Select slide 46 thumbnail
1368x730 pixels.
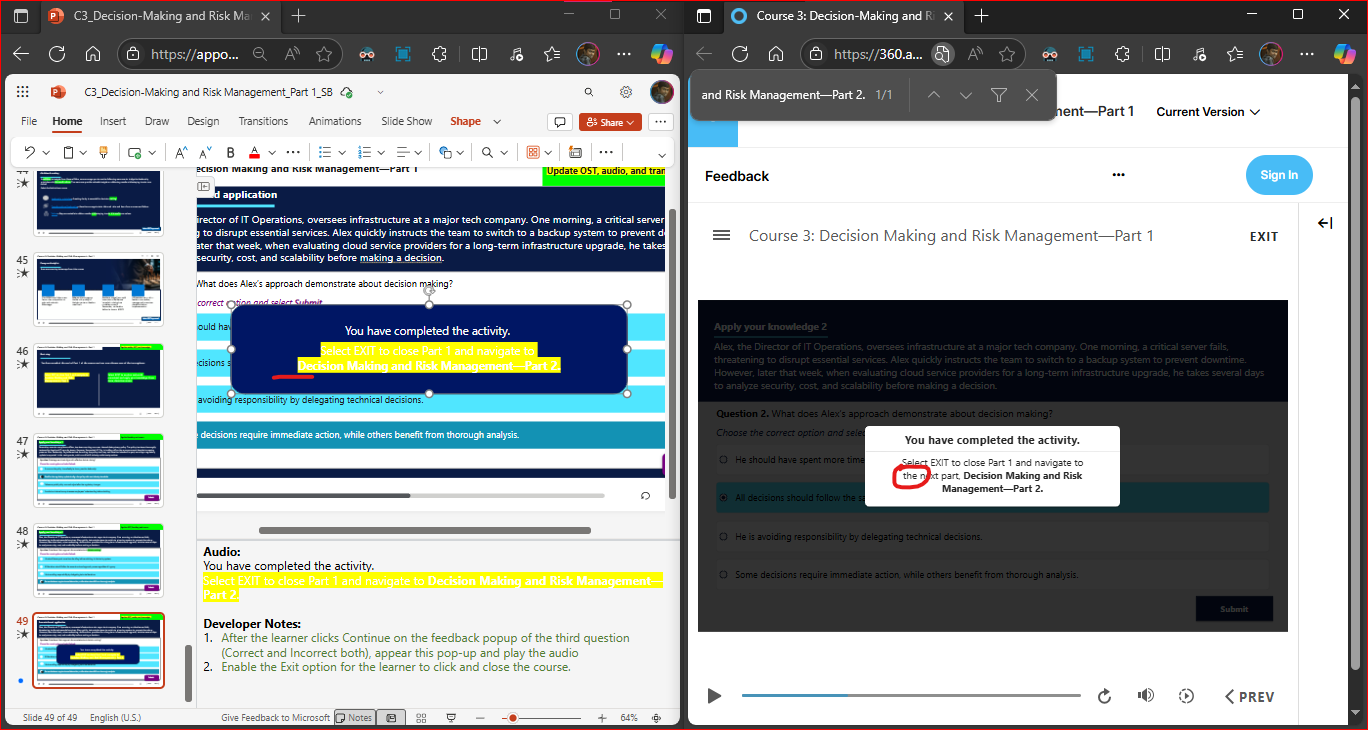point(99,380)
